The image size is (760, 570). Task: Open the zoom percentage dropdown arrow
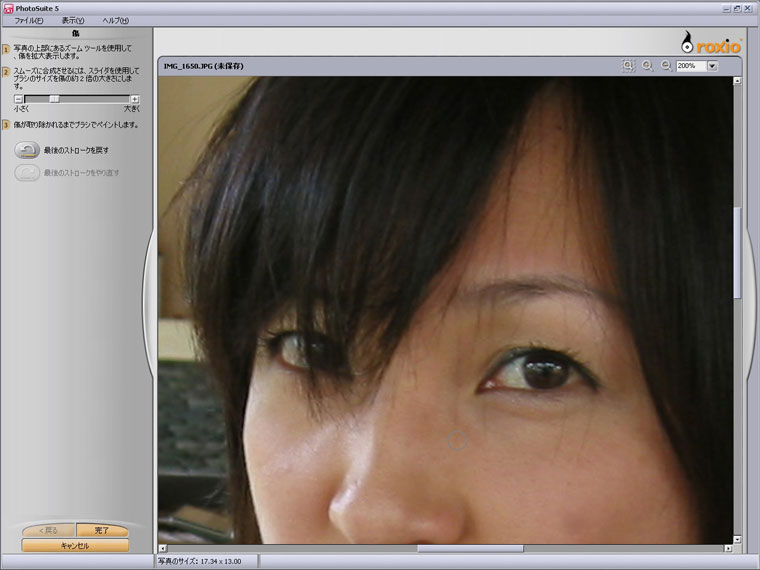click(x=713, y=66)
